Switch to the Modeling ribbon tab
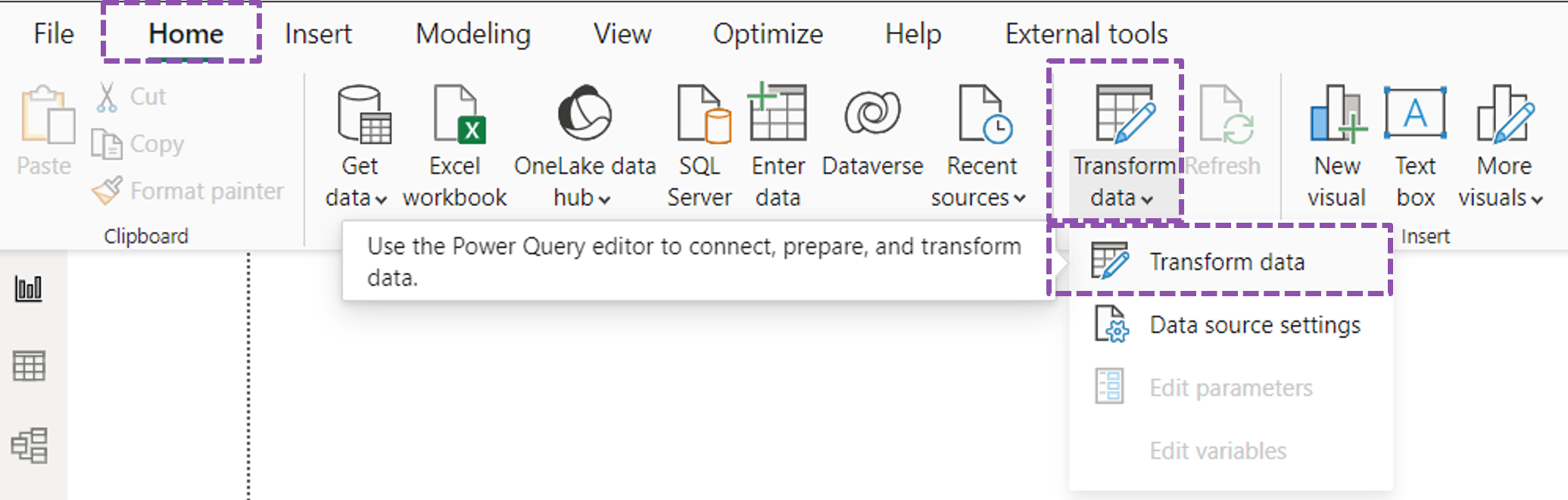This screenshot has width=1568, height=500. 472,33
